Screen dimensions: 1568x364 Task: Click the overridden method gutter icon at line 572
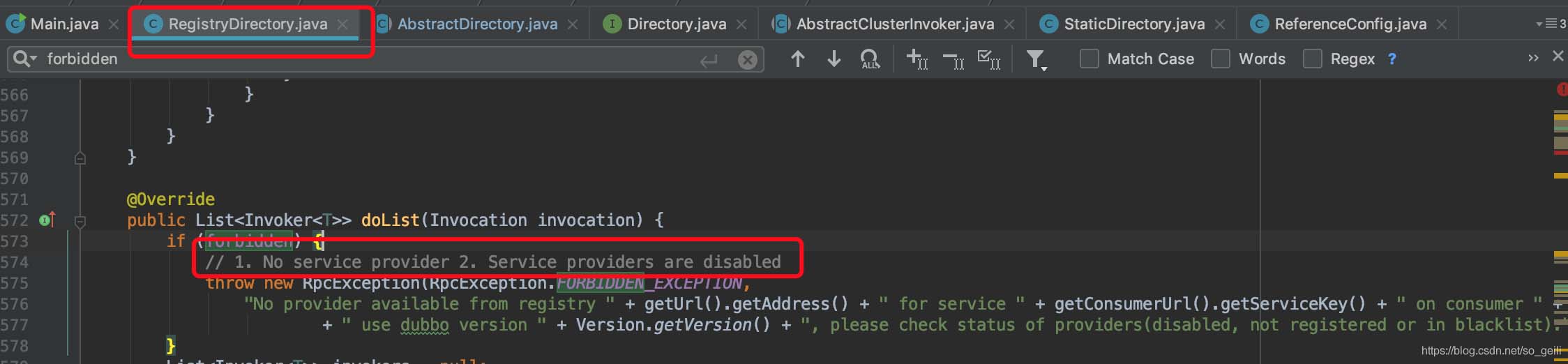point(47,220)
